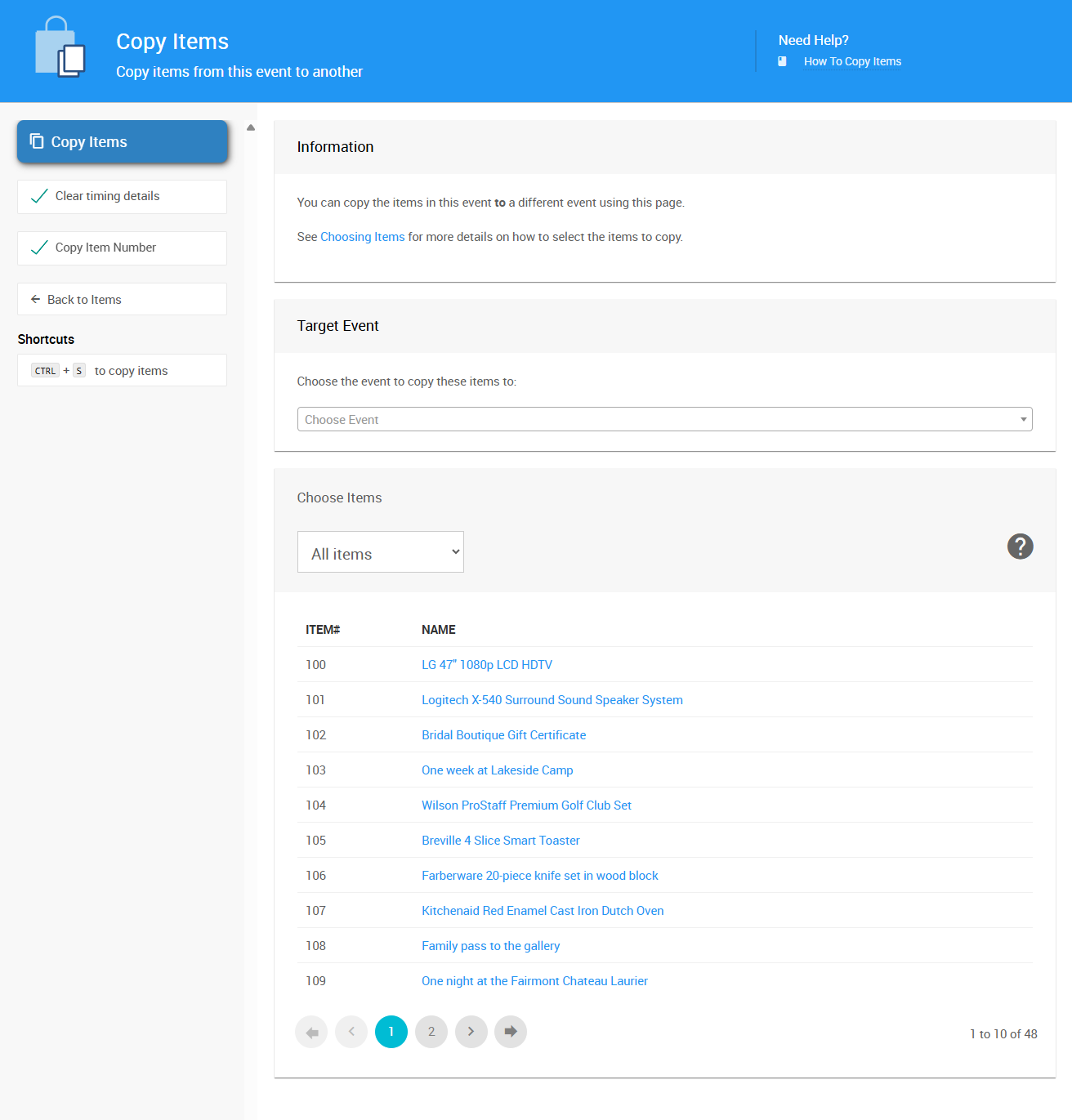The height and width of the screenshot is (1120, 1072).
Task: Click the CTRL + S shortcut entry
Action: coord(122,371)
